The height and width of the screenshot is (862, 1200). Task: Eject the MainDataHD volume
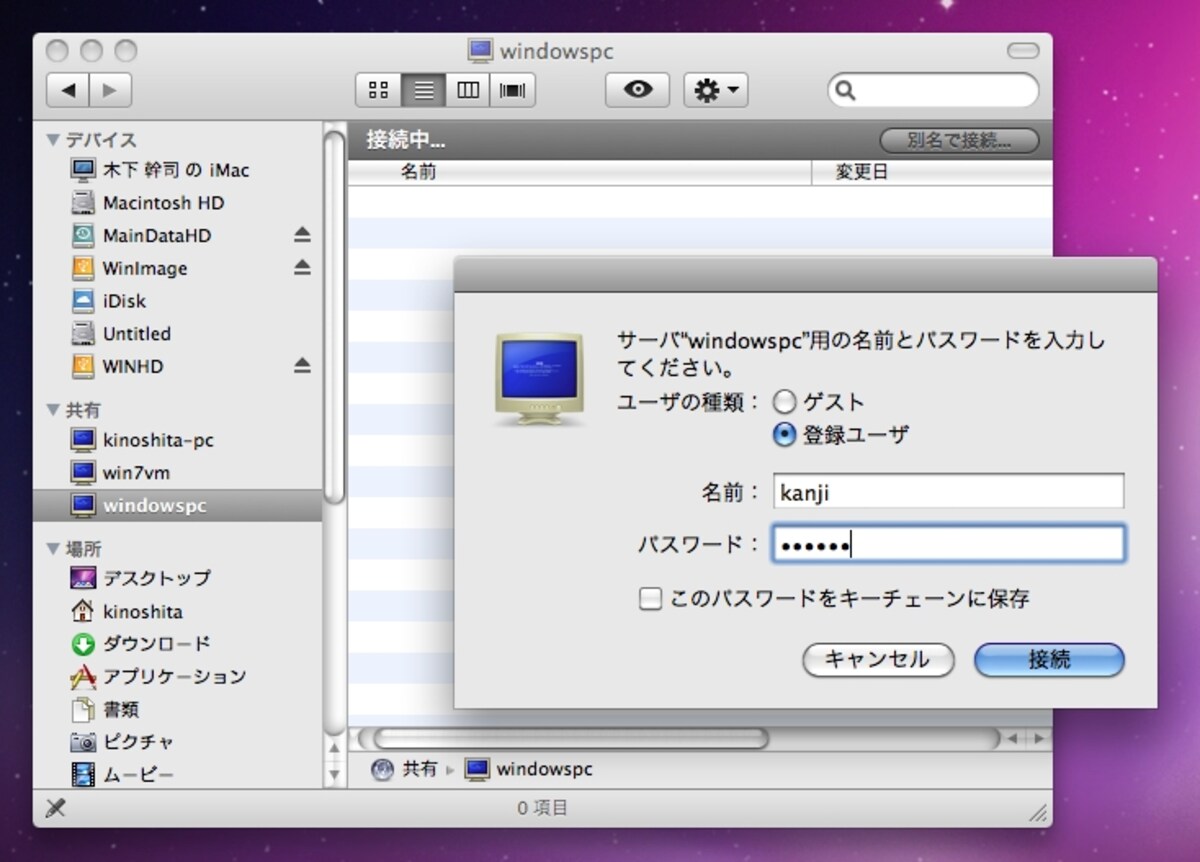point(302,235)
